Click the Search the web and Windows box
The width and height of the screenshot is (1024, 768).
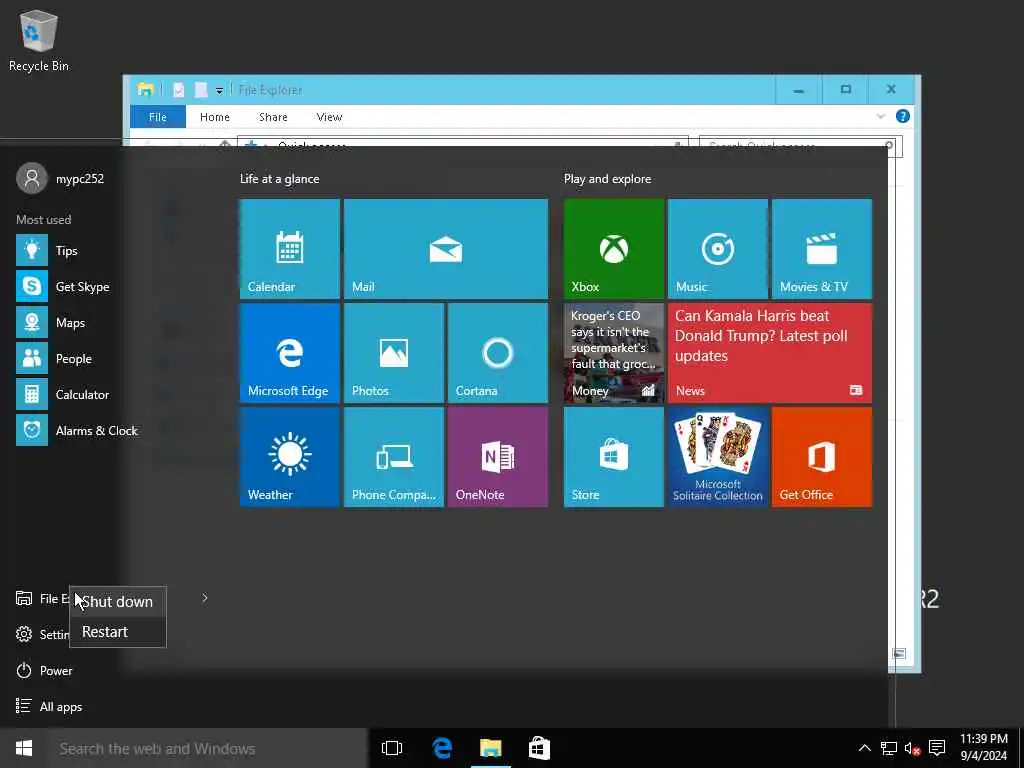[208, 748]
